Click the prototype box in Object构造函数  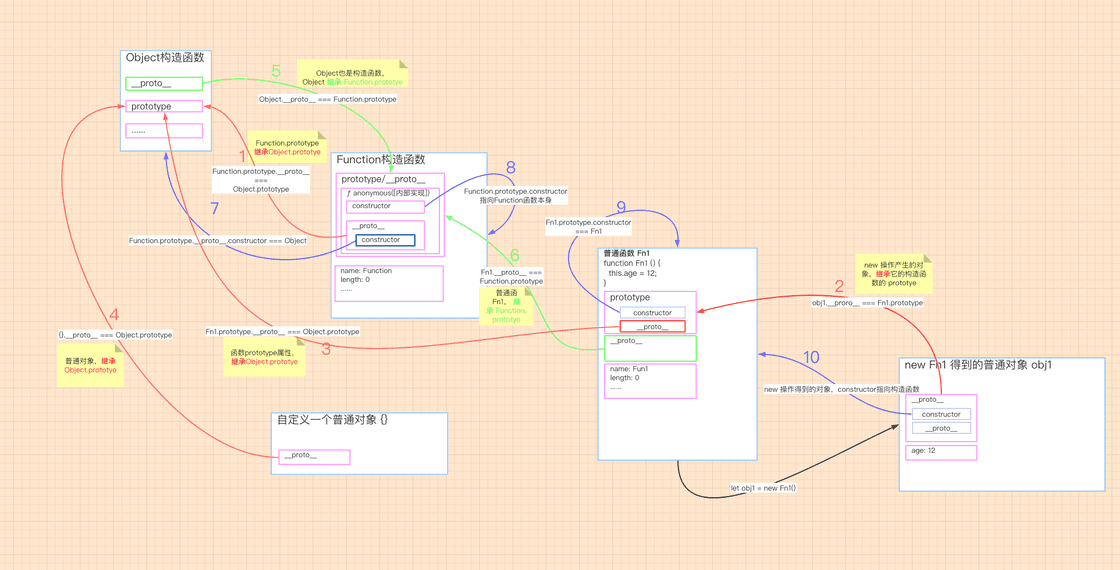pos(164,106)
